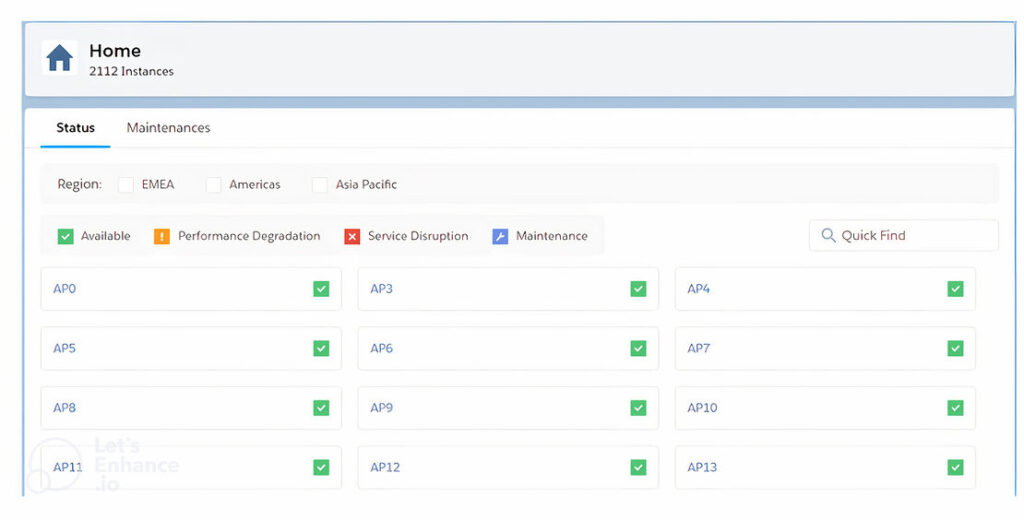
Task: Switch to the Status tab
Action: [75, 128]
